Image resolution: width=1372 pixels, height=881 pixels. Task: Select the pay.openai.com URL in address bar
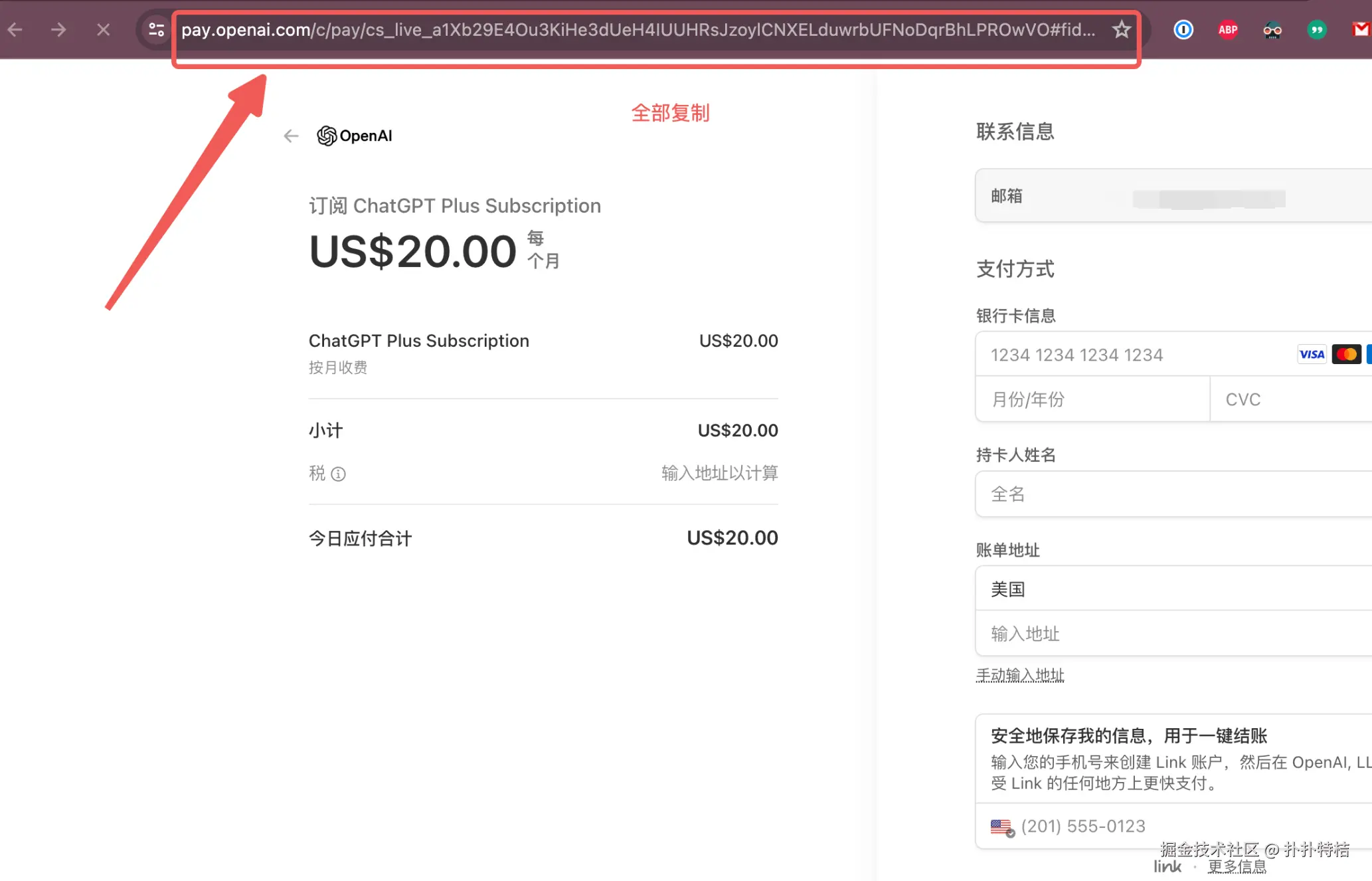click(x=638, y=30)
